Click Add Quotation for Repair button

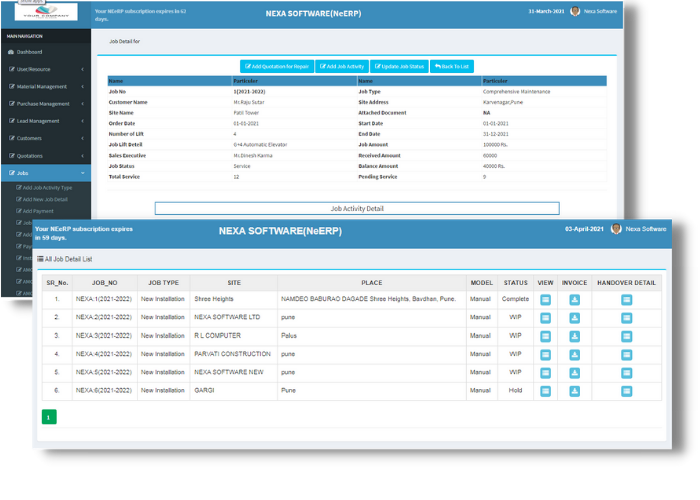[x=270, y=66]
